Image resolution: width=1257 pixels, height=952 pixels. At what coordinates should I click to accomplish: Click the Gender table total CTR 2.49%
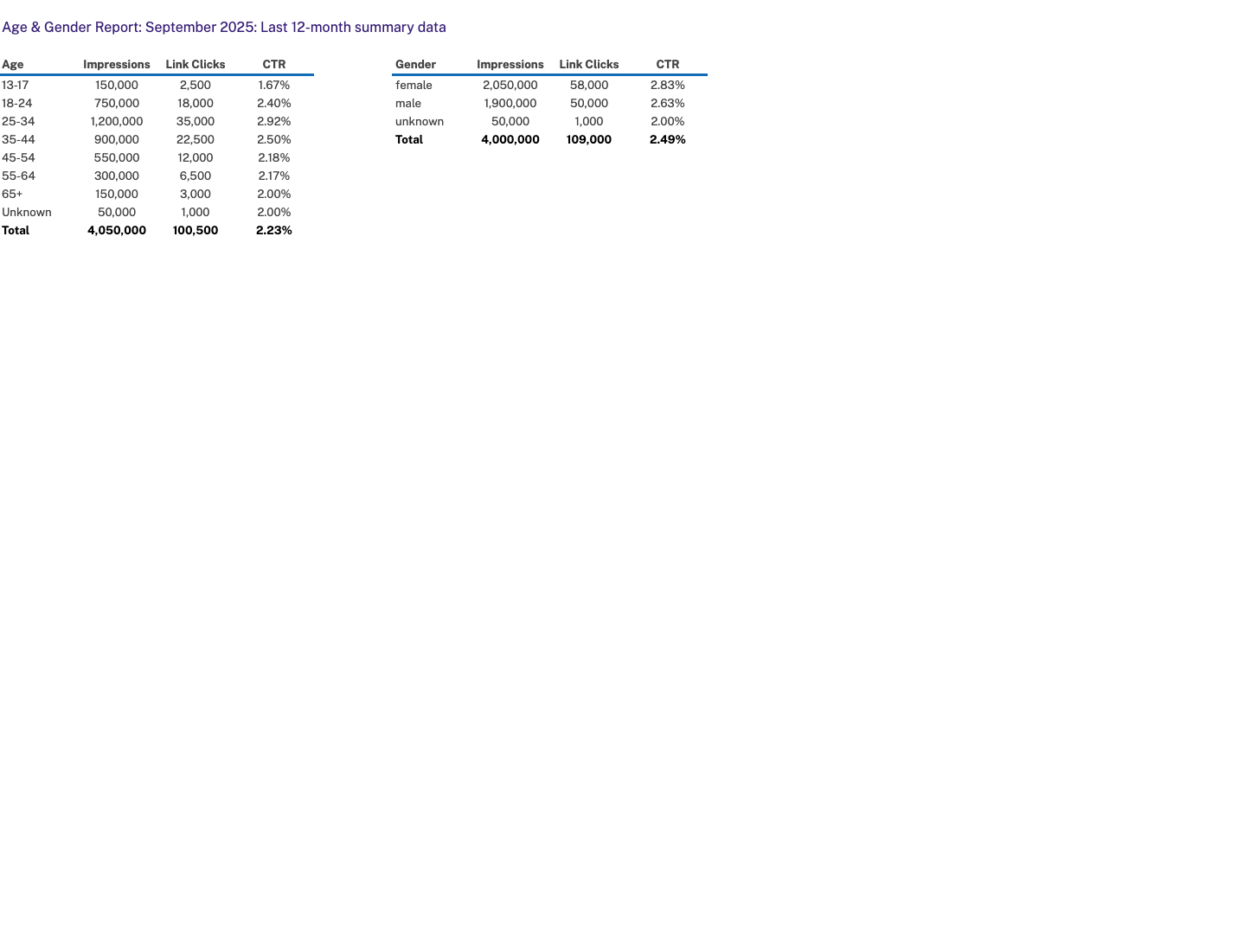click(x=668, y=140)
